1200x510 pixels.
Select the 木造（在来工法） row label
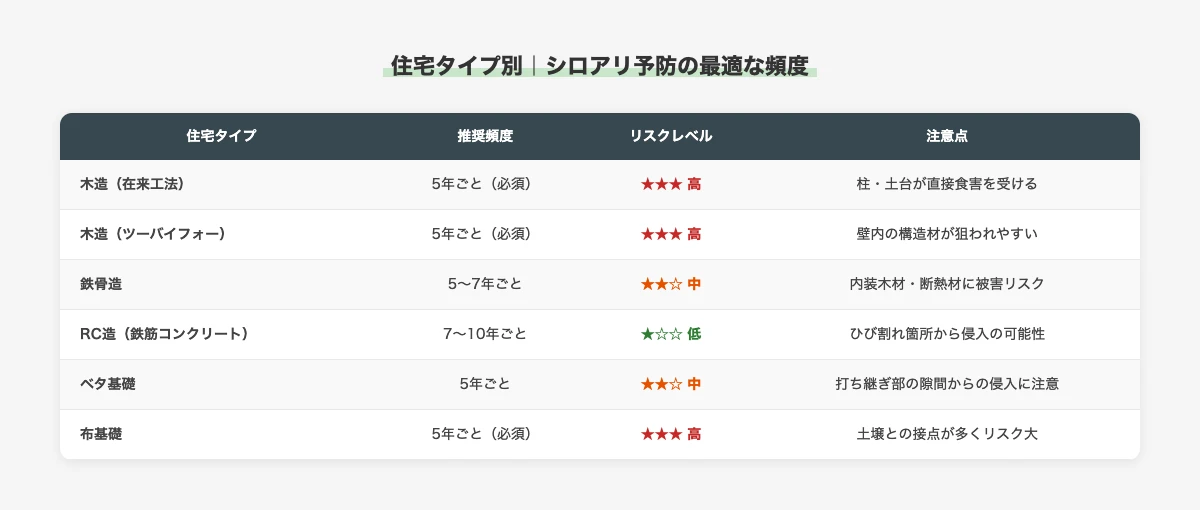pyautogui.click(x=132, y=184)
